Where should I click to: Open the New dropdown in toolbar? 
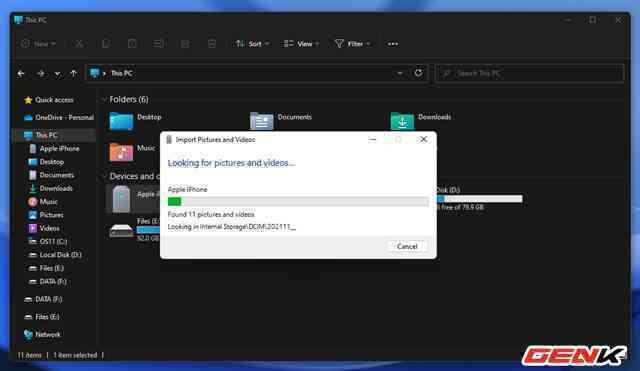point(38,44)
